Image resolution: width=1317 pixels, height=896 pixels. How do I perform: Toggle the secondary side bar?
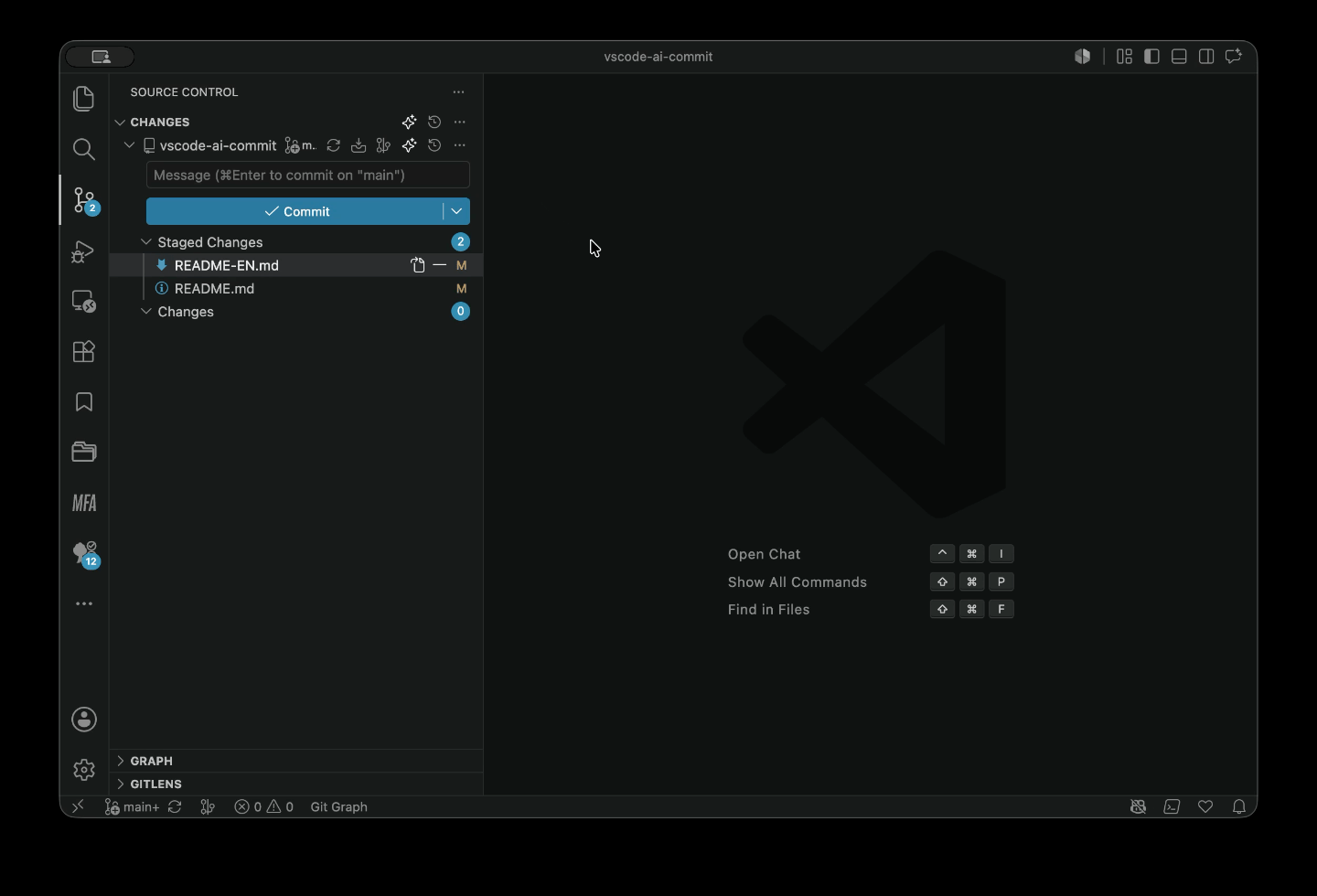coord(1206,57)
